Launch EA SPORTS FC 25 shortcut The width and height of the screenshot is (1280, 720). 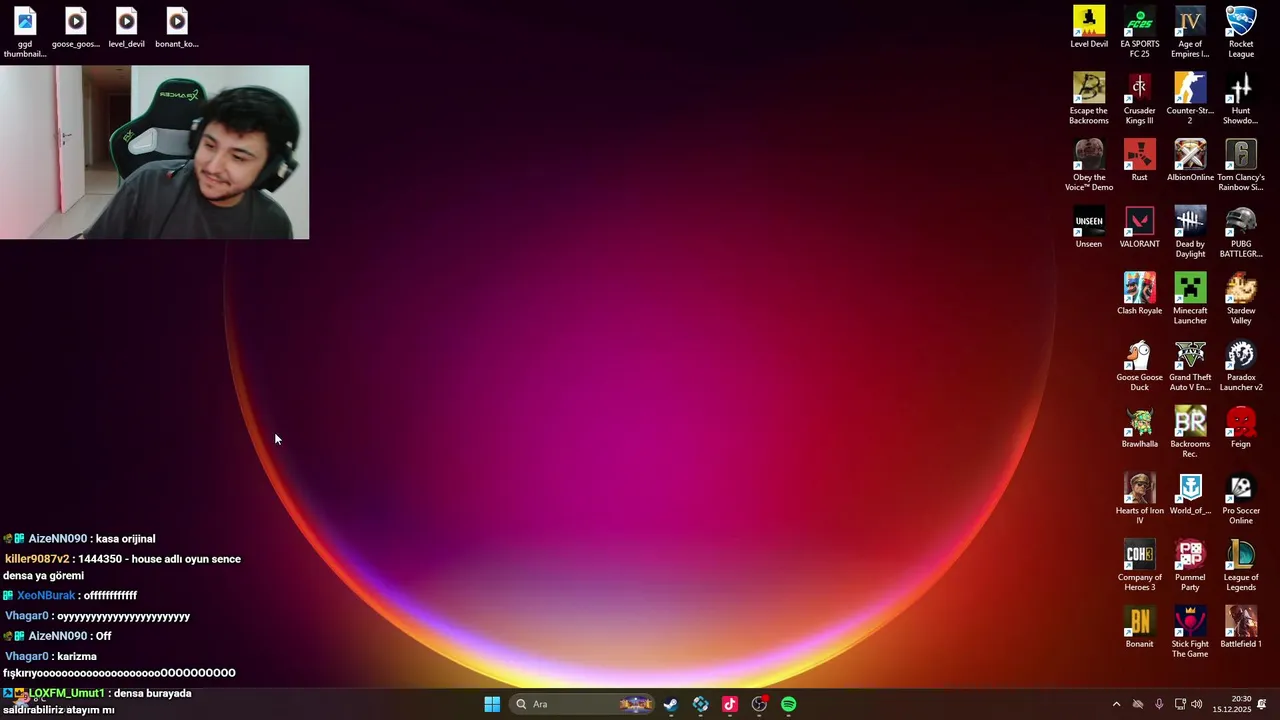tap(1139, 32)
